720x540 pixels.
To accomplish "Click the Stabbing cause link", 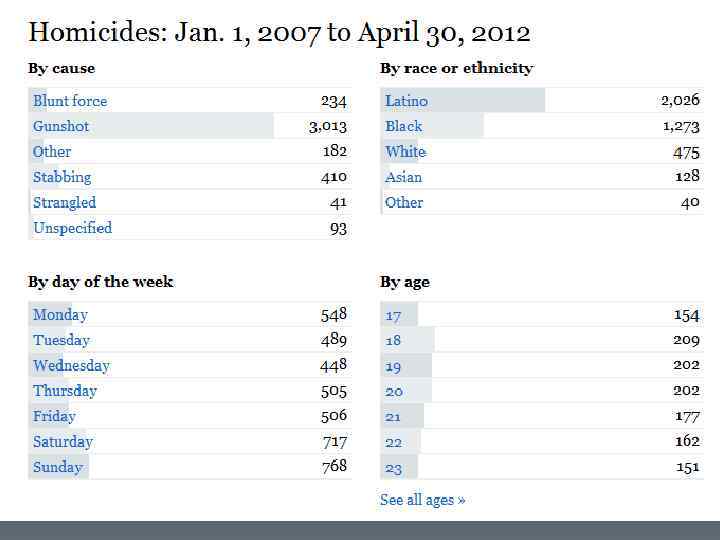I will (x=62, y=177).
